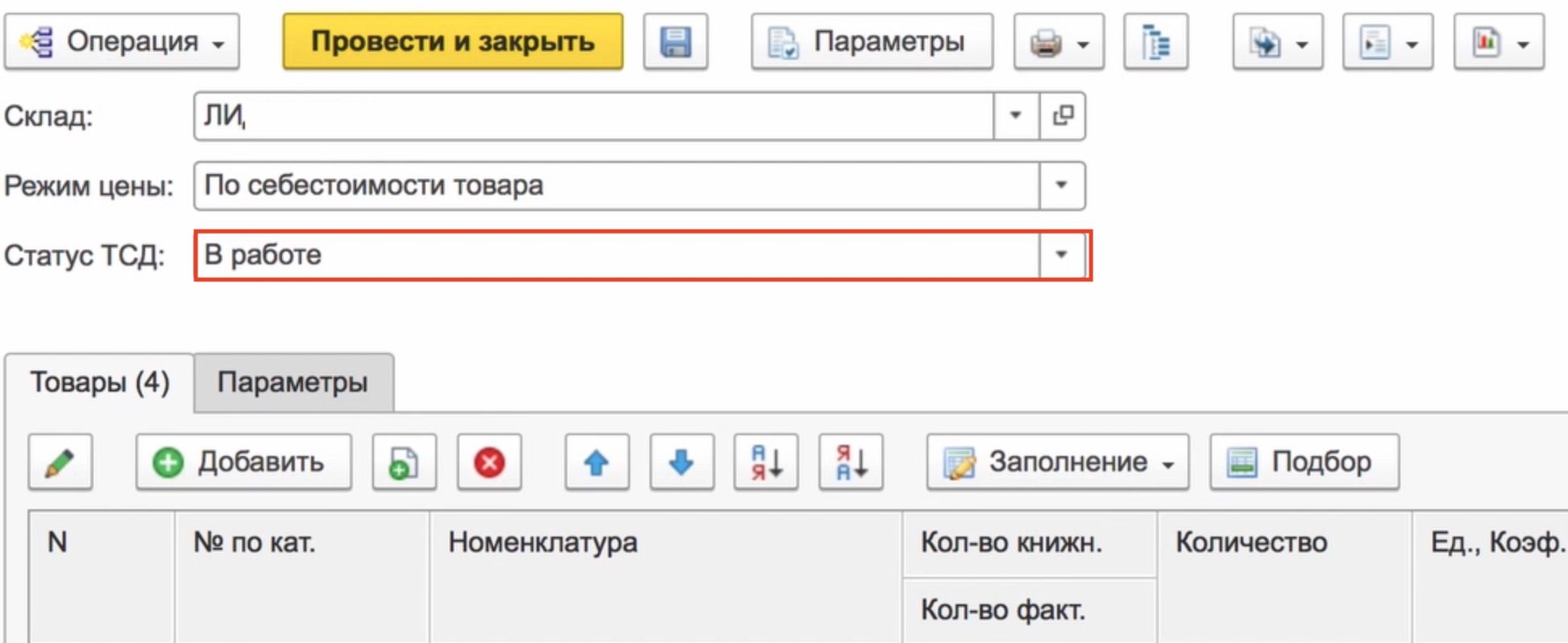Click the Кол-во книжн. column header
This screenshot has height=643, width=1568.
[1030, 543]
